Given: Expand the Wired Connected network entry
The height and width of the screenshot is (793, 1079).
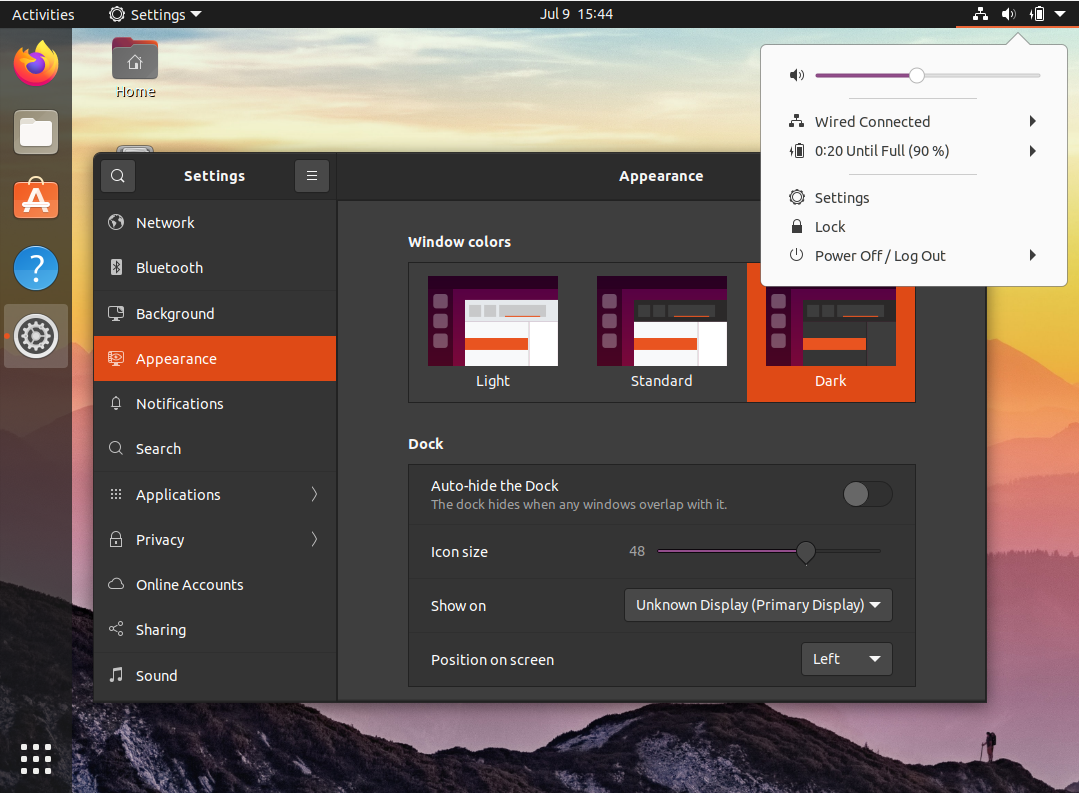Looking at the screenshot, I should (873, 121).
